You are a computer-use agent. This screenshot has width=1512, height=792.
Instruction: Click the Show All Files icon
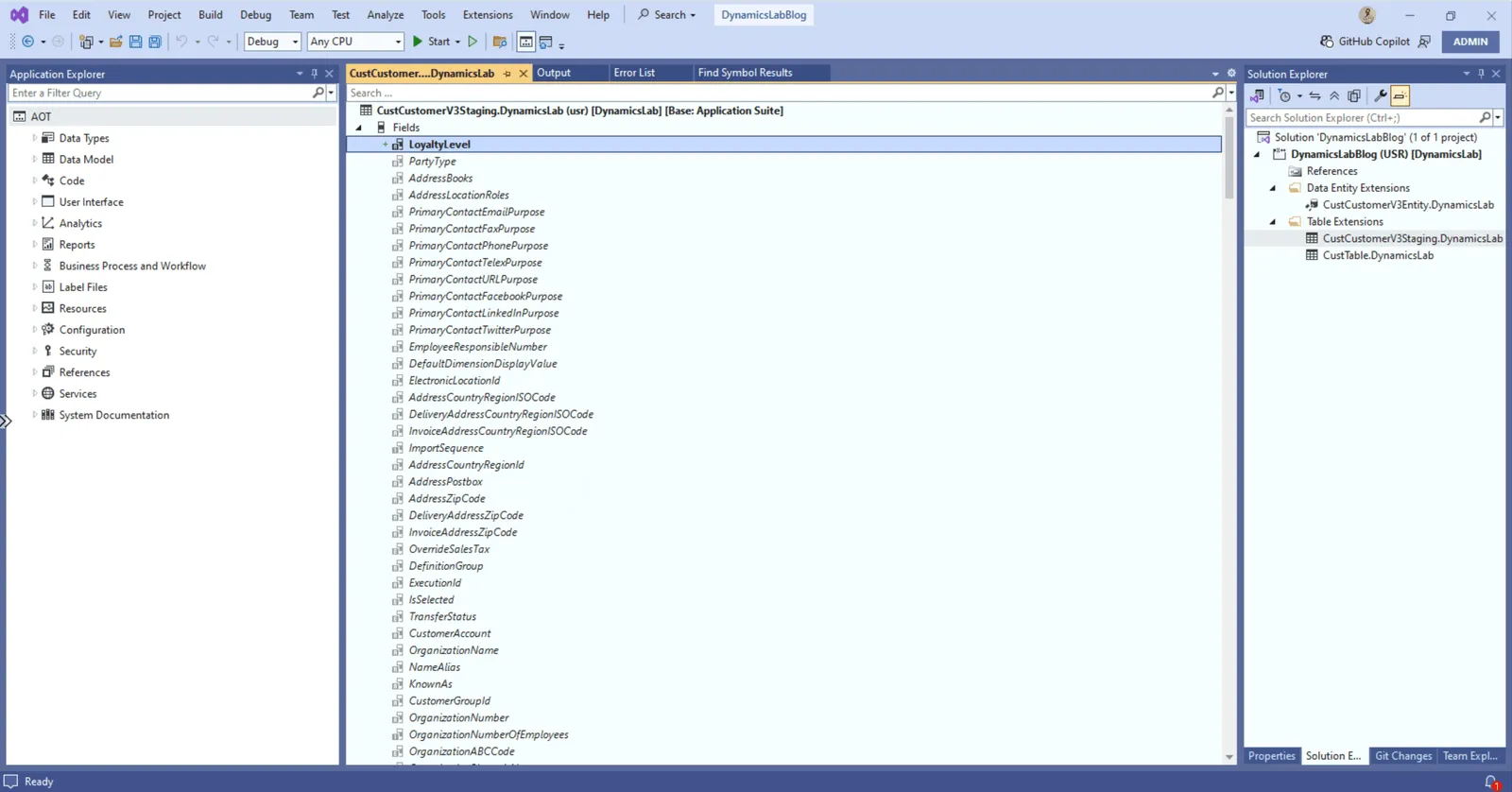(x=1354, y=95)
